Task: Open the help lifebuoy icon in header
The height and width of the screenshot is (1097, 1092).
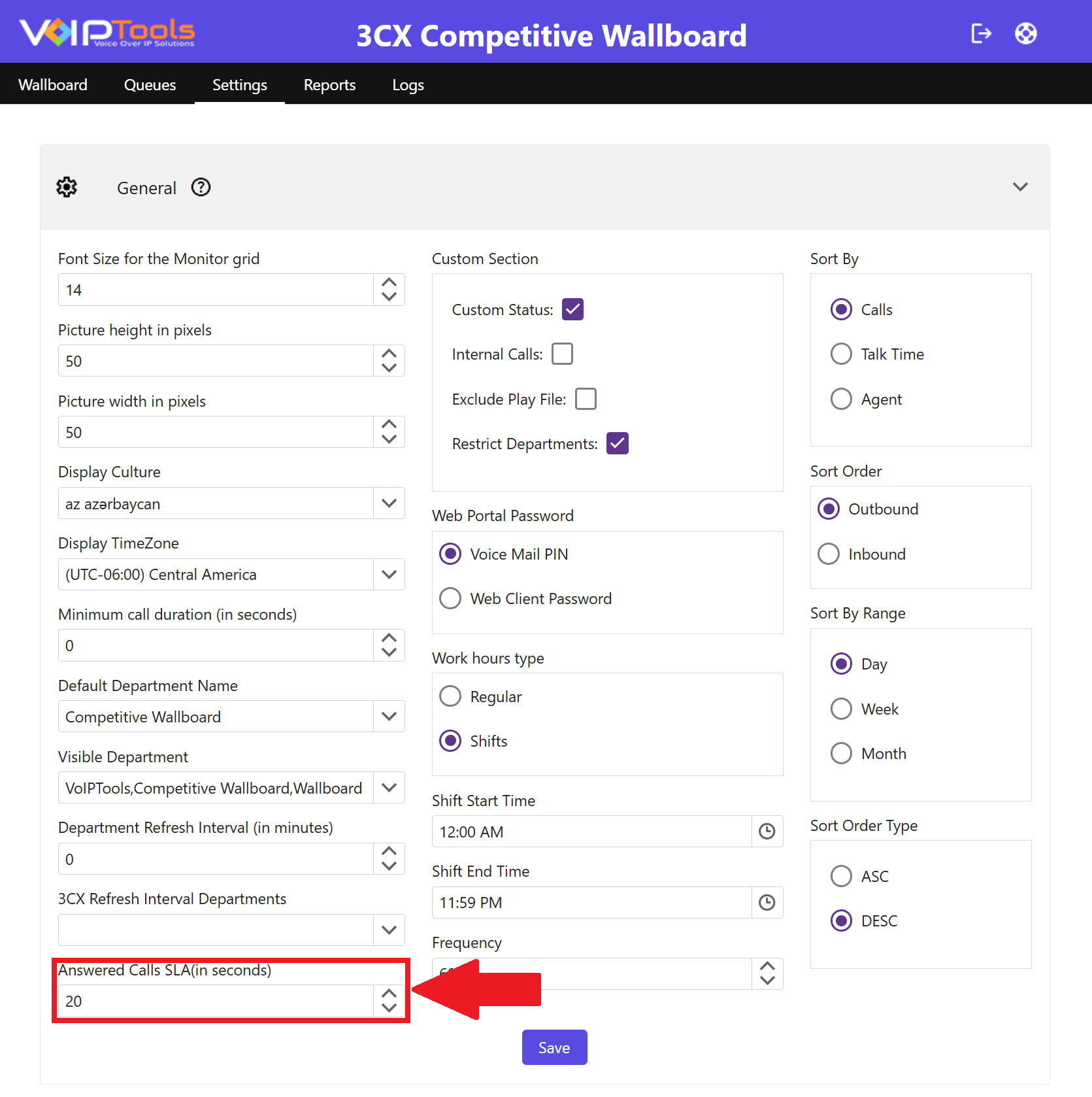Action: 1025,33
